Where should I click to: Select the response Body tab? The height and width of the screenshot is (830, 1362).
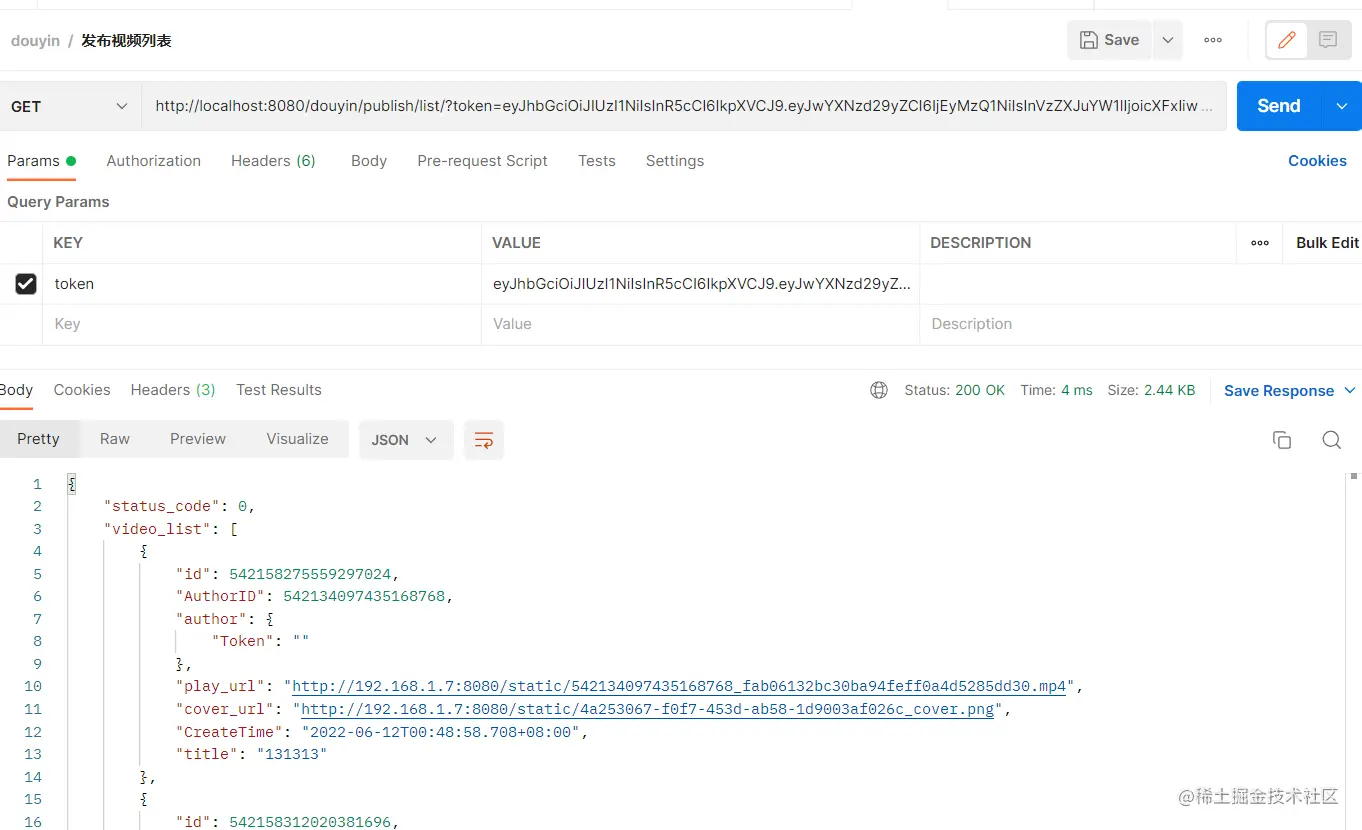(x=17, y=390)
